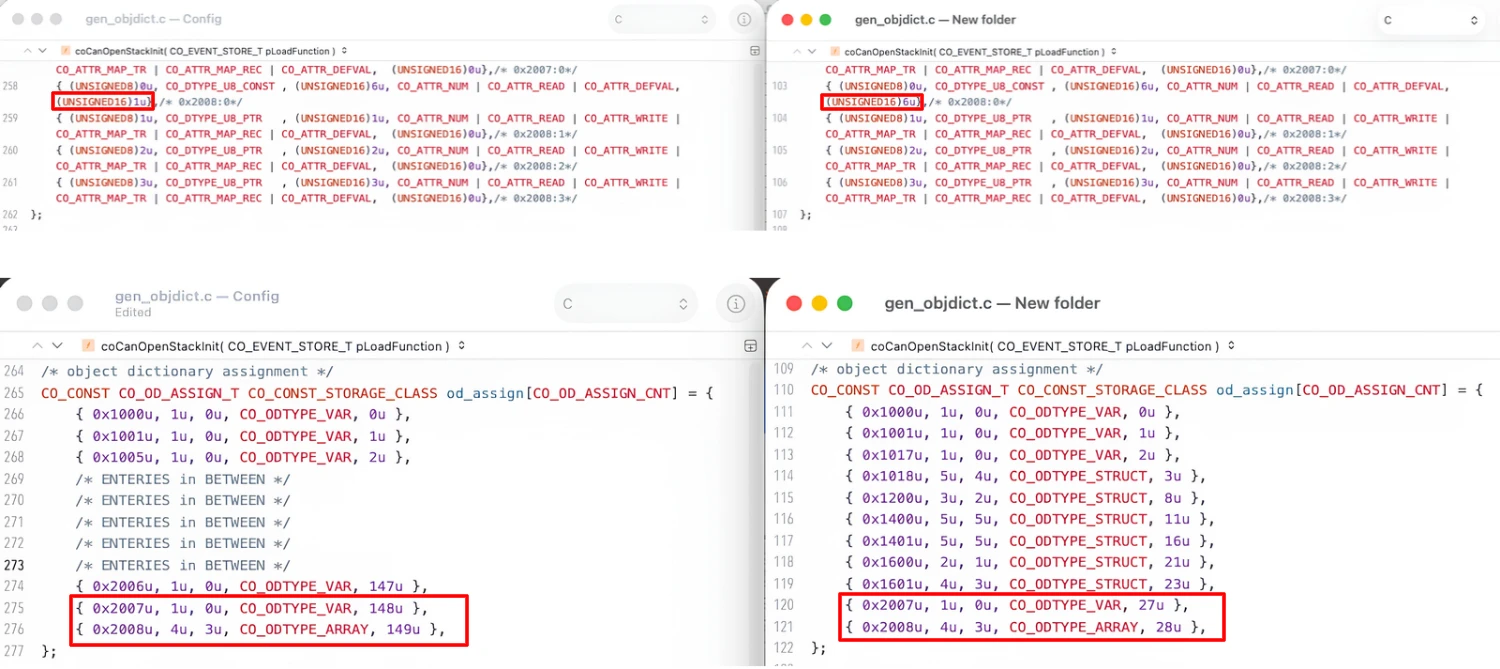The image size is (1500, 669).
Task: Click the Edited label under the Config title
Action: [x=133, y=312]
